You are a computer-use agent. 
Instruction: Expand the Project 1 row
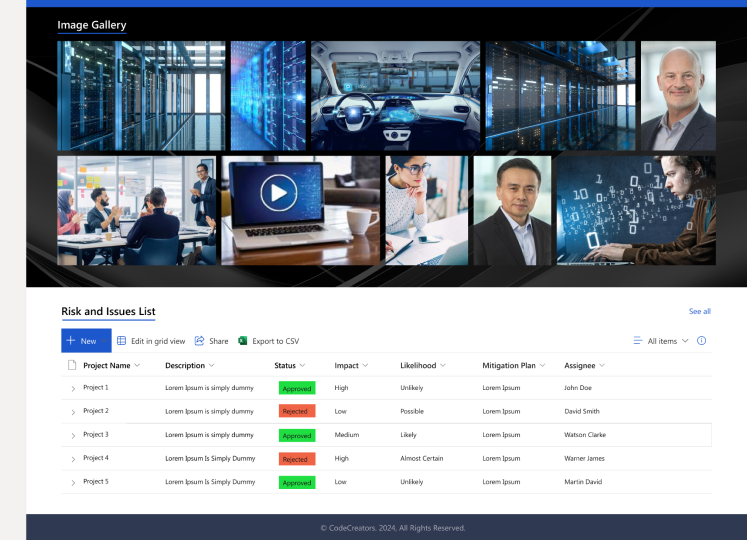(73, 388)
